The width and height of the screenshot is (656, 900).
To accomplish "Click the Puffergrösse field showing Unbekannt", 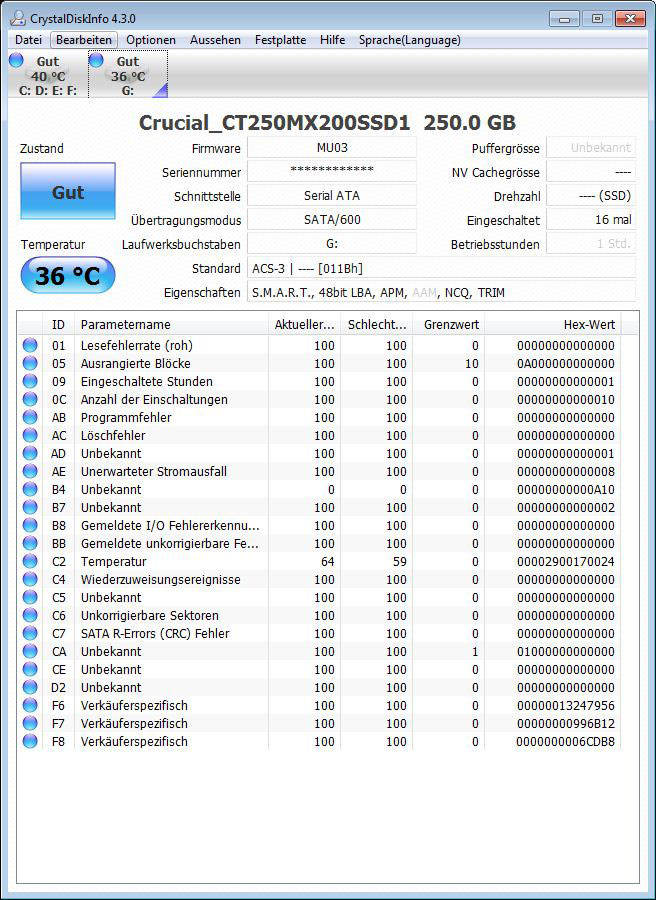I will (x=591, y=148).
